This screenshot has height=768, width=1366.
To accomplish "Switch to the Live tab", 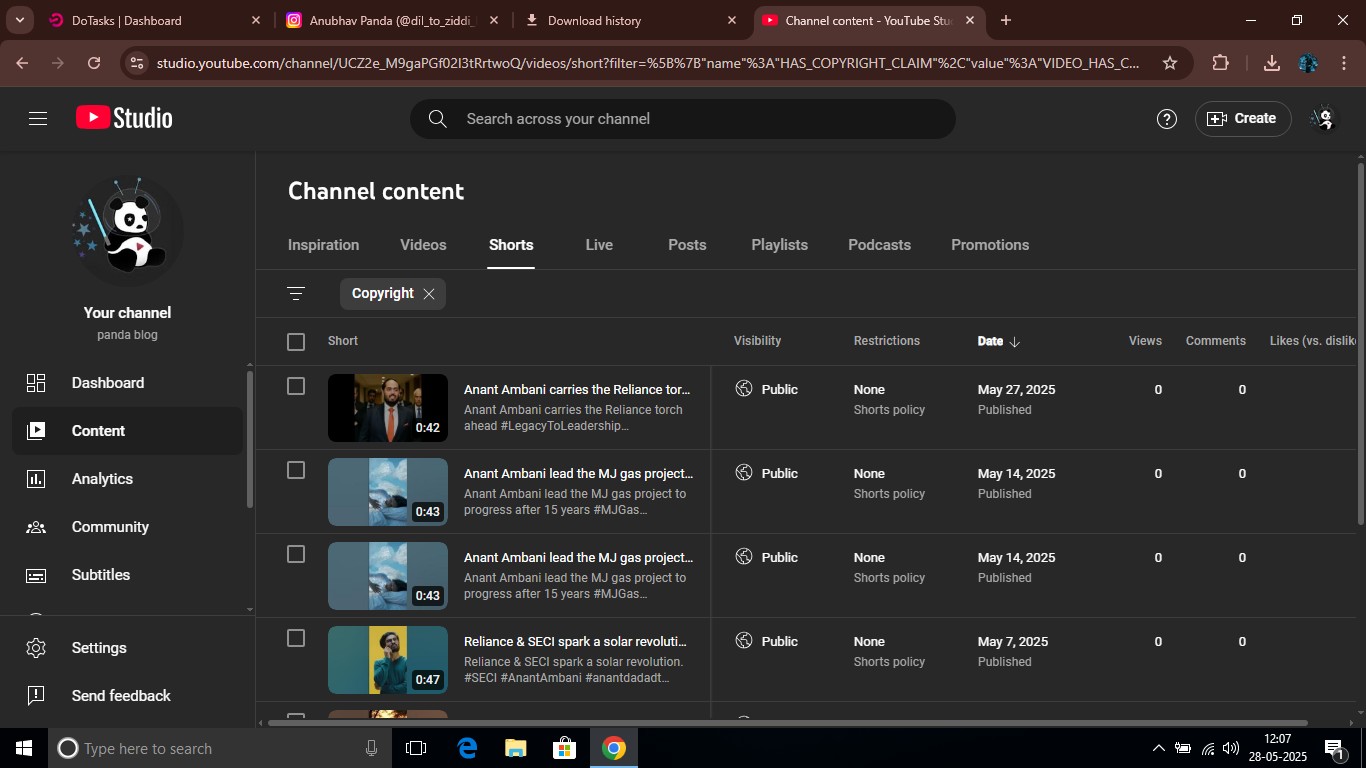I will (x=599, y=245).
